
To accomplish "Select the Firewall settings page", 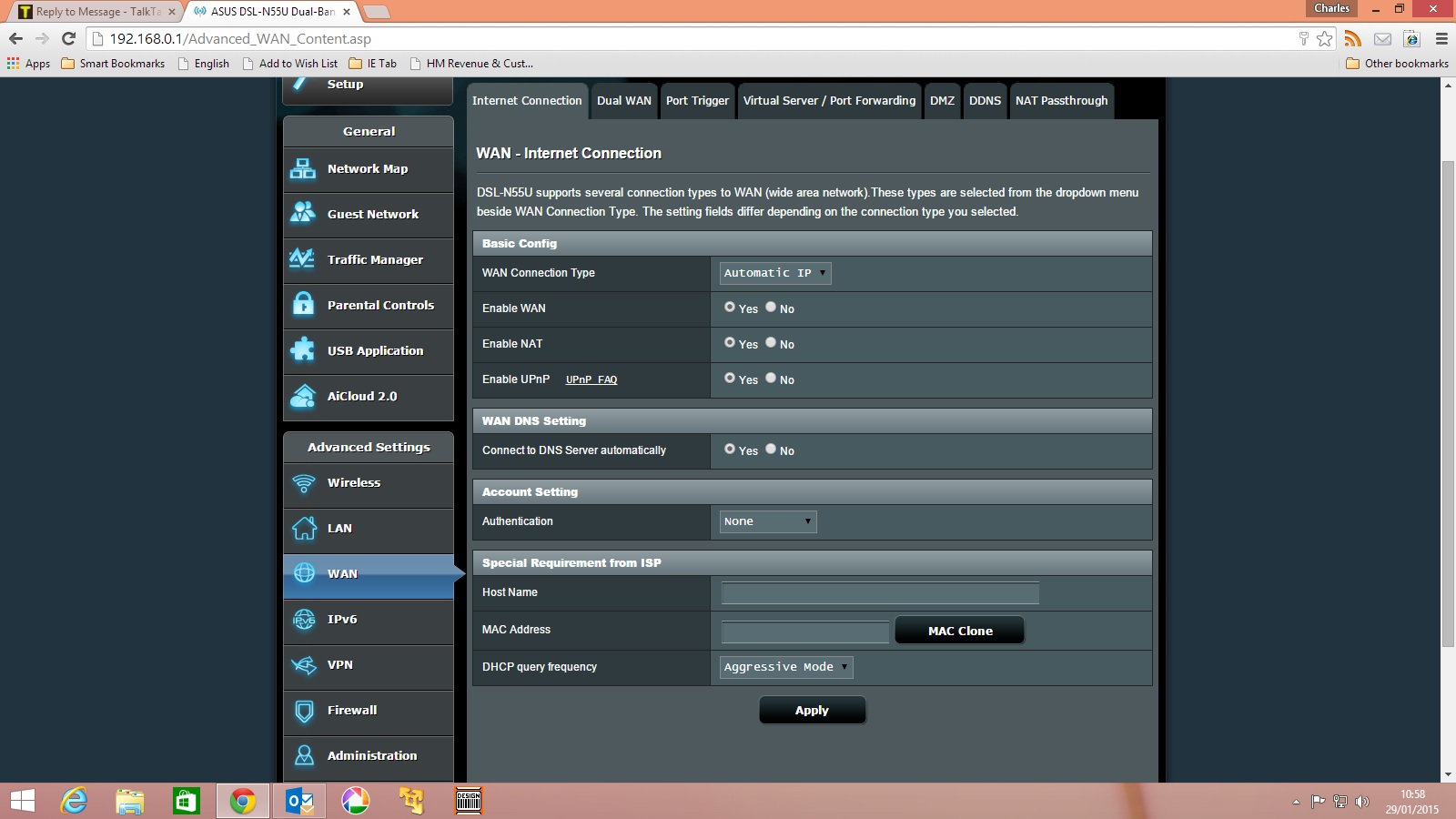I will [x=353, y=711].
